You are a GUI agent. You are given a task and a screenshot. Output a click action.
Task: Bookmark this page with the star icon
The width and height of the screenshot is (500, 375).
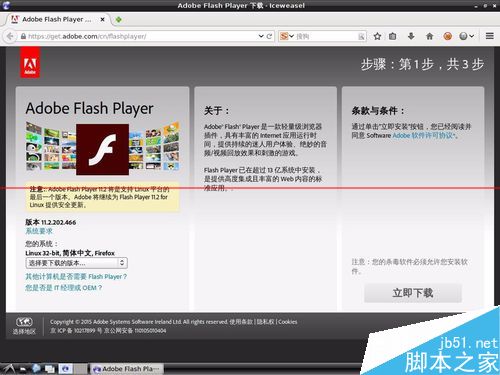pos(377,36)
